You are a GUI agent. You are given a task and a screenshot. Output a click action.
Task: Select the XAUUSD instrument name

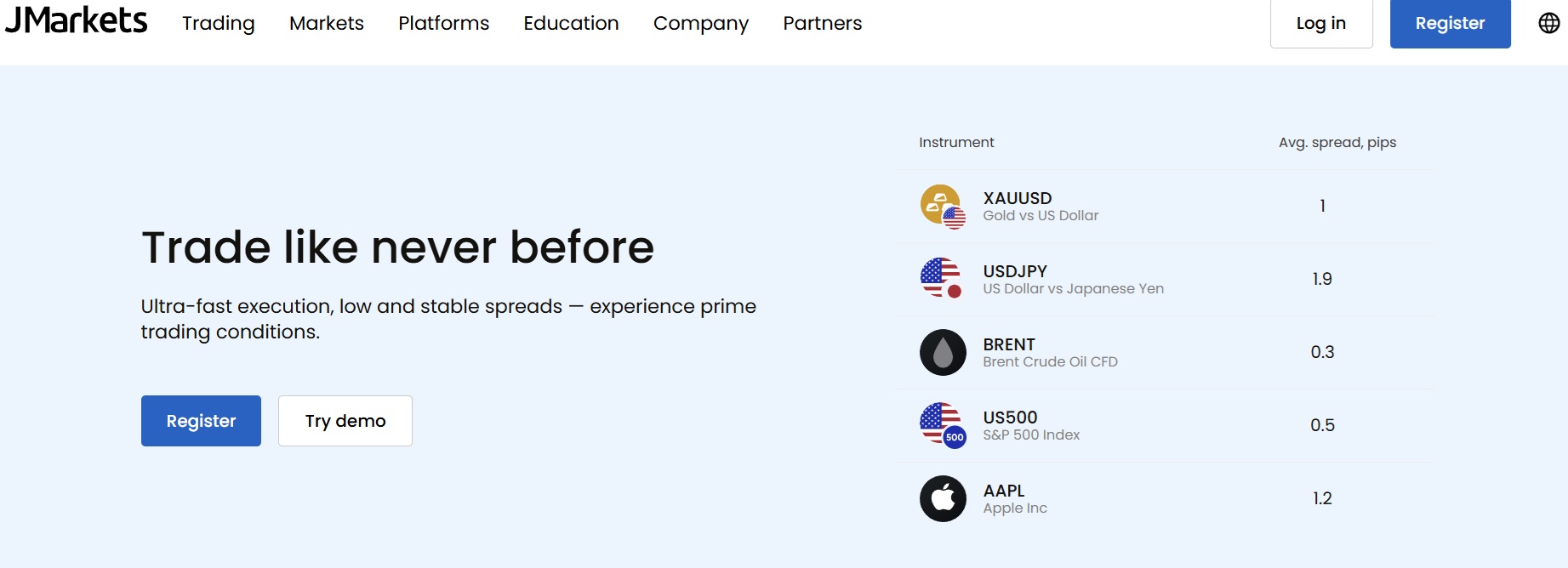coord(1018,198)
